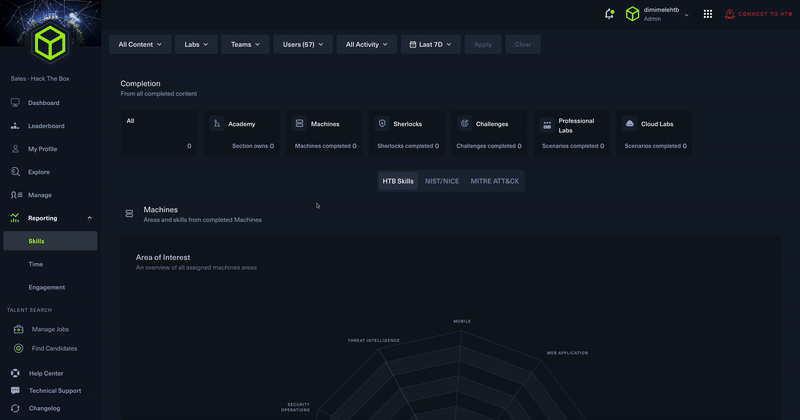Open the All Content dropdown
800x420 pixels.
(140, 44)
